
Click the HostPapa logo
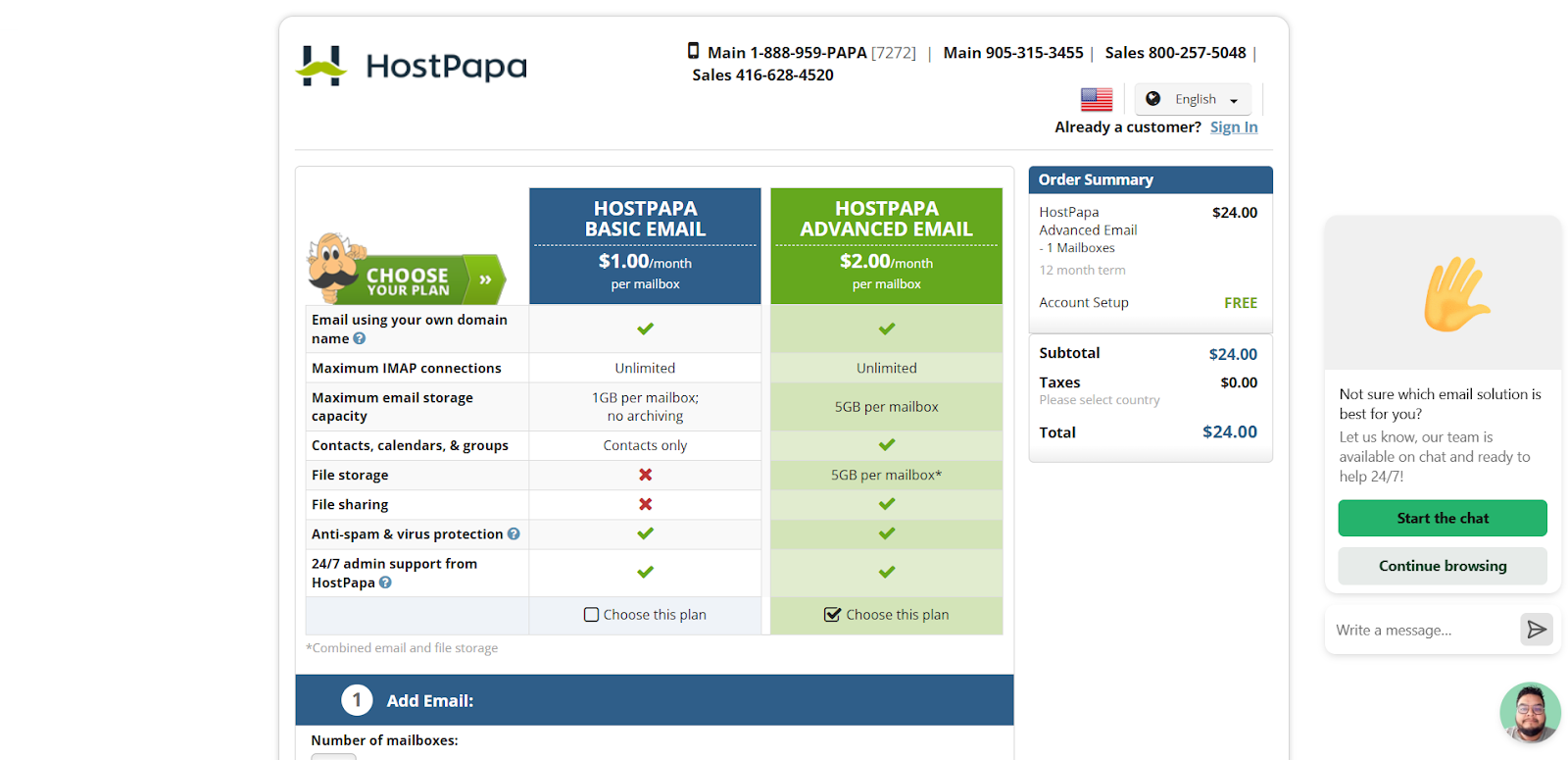coord(411,66)
